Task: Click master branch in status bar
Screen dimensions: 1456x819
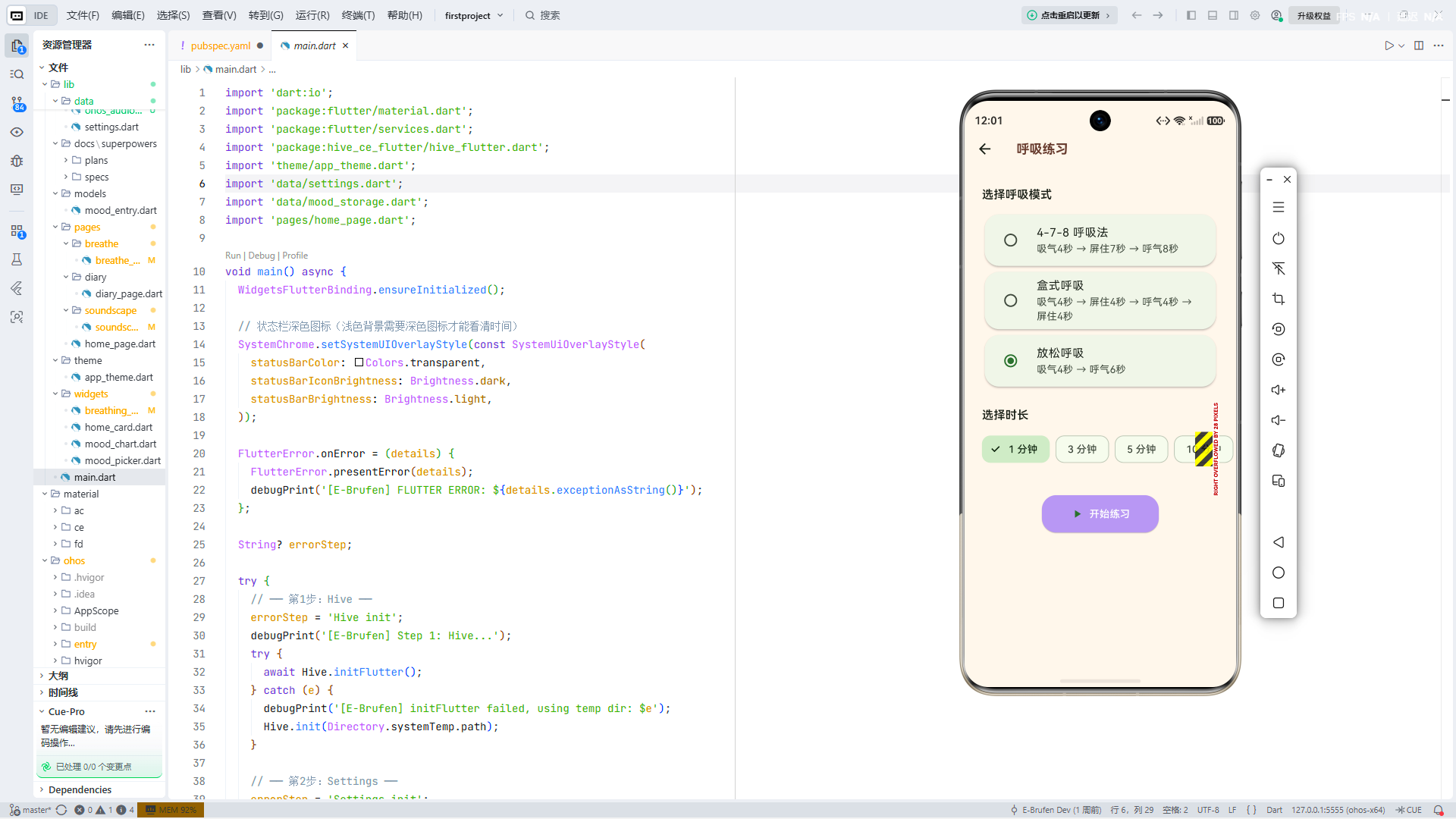Action: (x=30, y=810)
